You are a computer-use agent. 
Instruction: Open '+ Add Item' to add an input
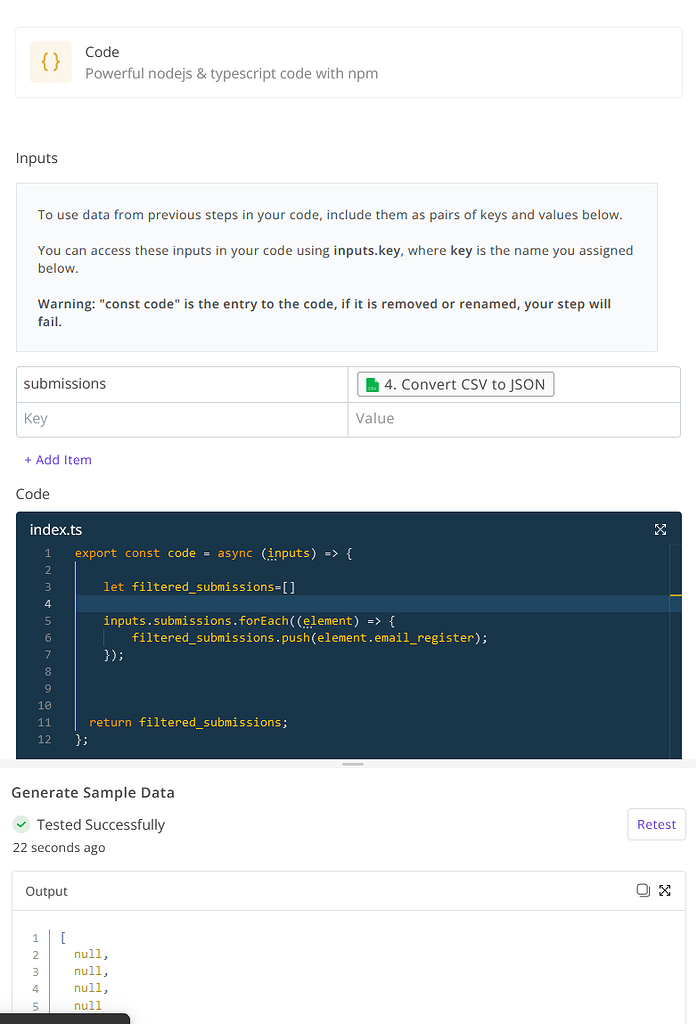click(x=58, y=459)
